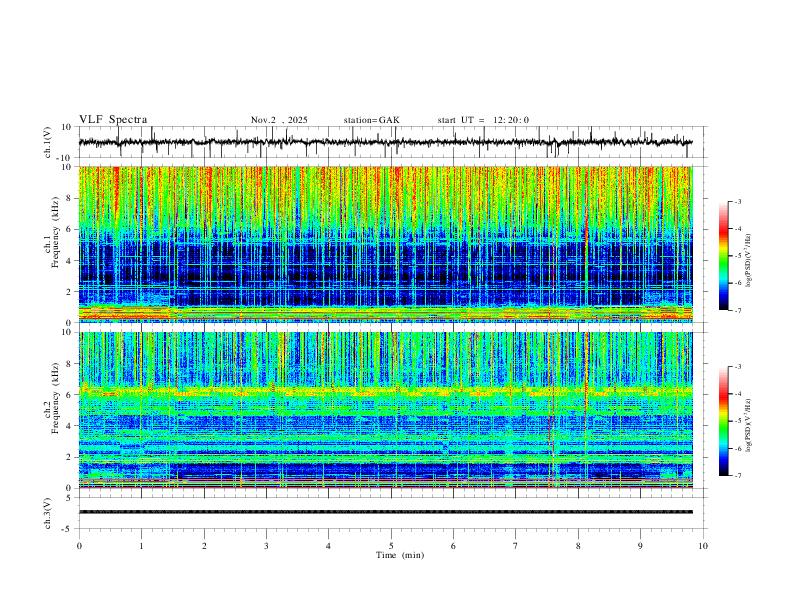Click the '2' minute tick on time axis
Viewport: 792px width, 612px height.
point(204,546)
